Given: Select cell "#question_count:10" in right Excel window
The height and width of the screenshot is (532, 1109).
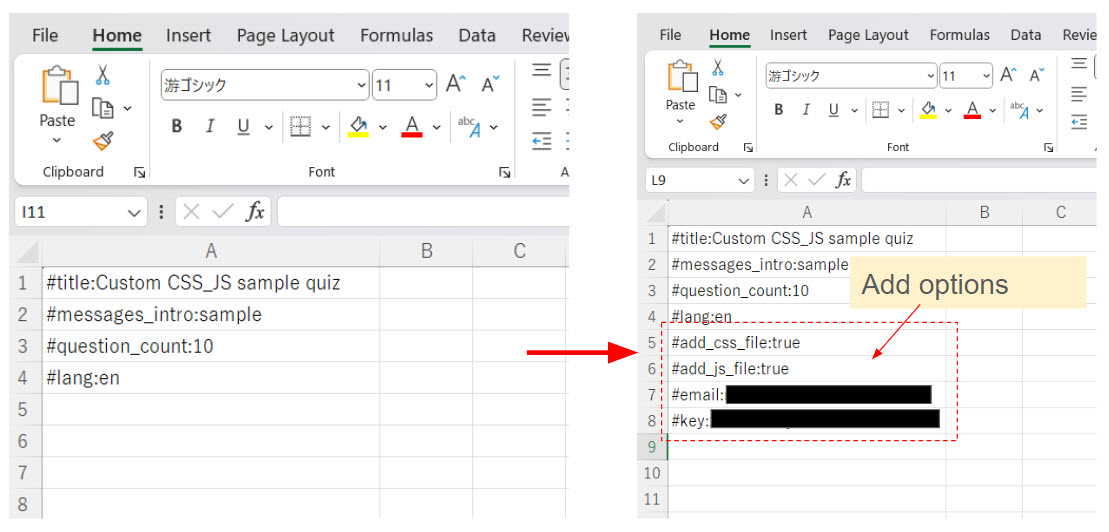Looking at the screenshot, I should tap(806, 291).
